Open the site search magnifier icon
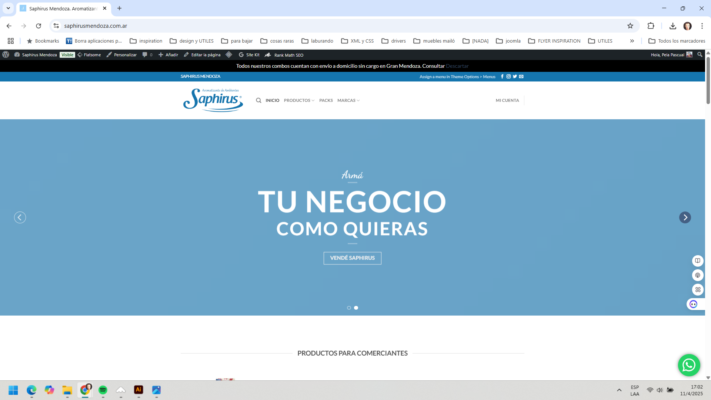Image resolution: width=711 pixels, height=400 pixels. point(258,100)
